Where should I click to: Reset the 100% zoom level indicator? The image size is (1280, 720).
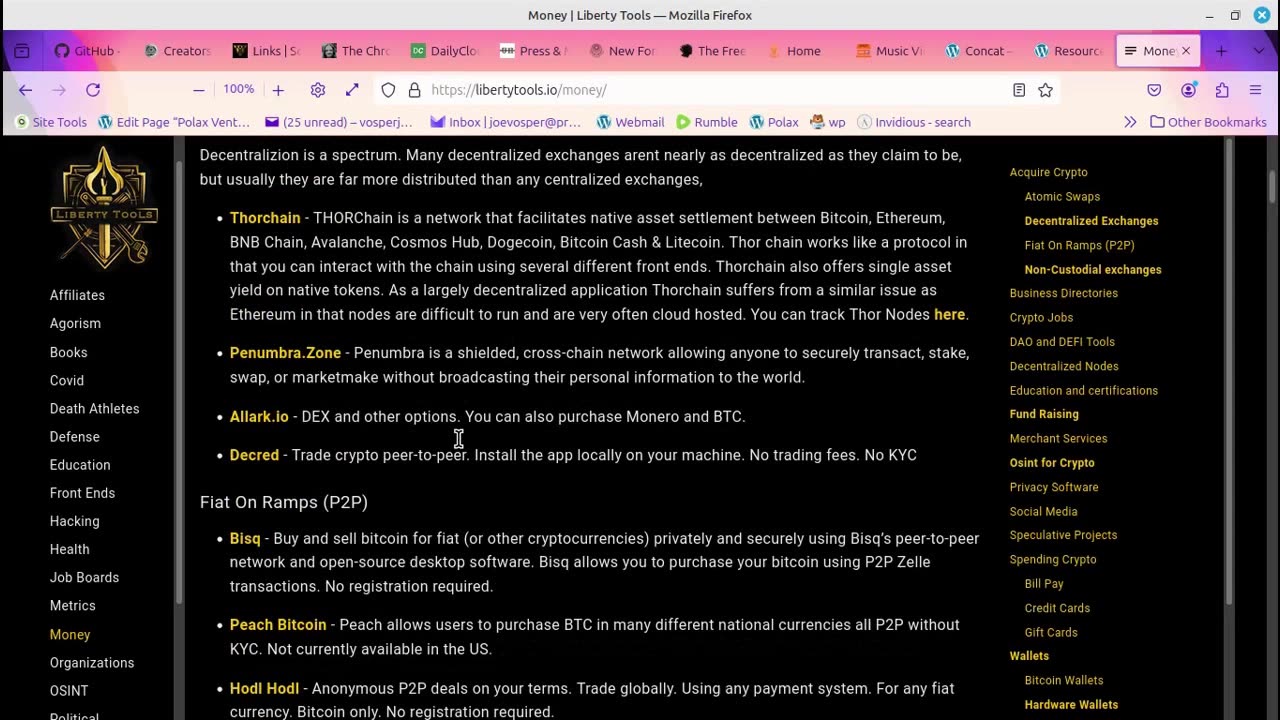tap(238, 90)
